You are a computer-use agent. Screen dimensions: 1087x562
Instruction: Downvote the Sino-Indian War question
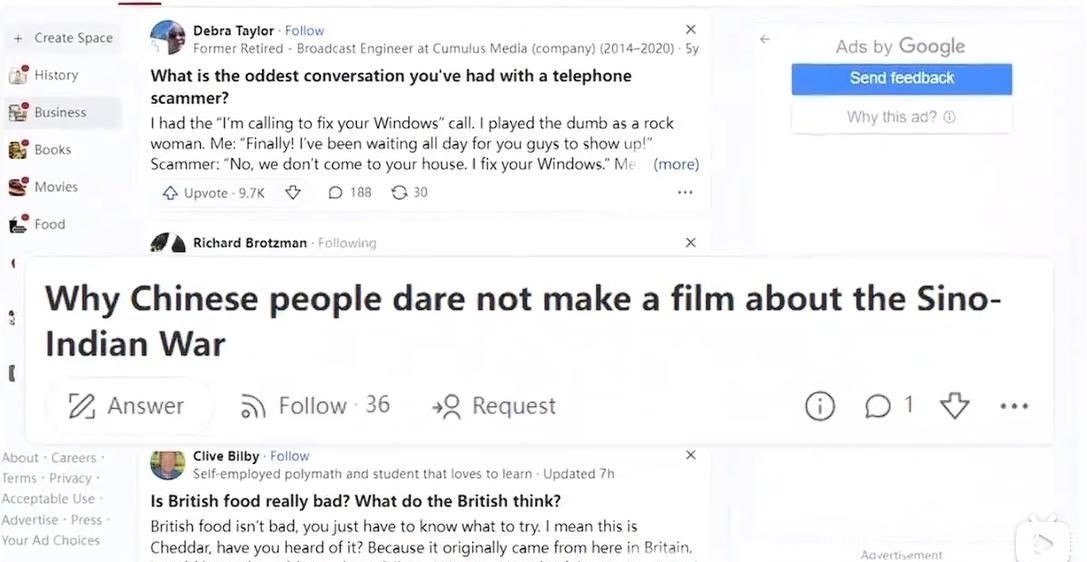(955, 405)
